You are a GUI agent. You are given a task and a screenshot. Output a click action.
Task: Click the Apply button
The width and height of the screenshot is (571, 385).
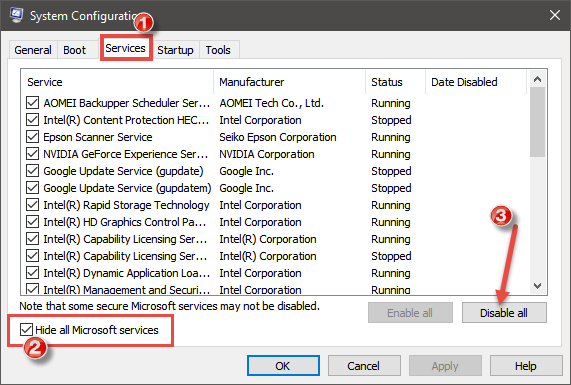click(445, 366)
